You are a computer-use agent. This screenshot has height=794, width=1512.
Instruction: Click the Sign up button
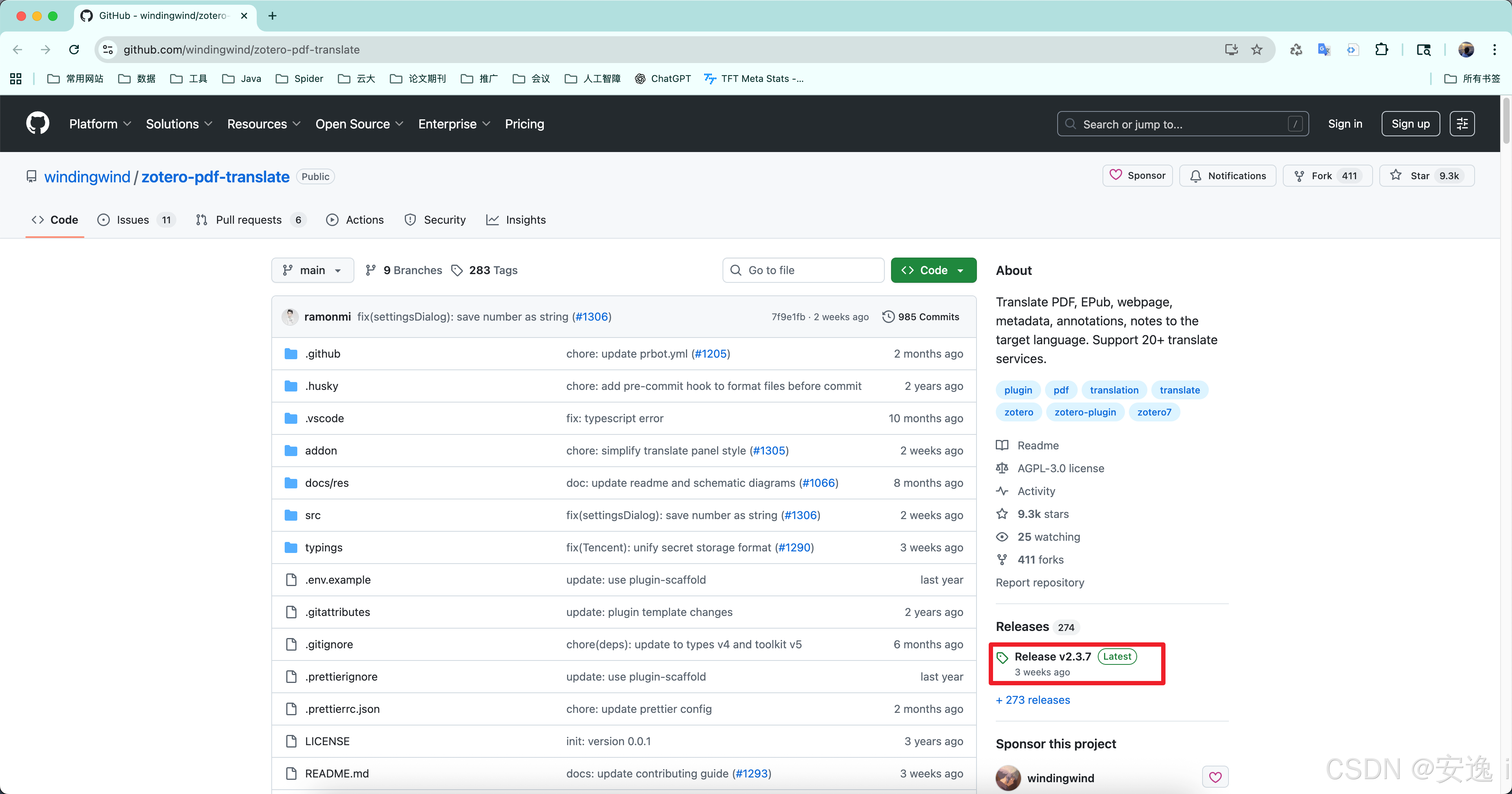click(x=1410, y=124)
